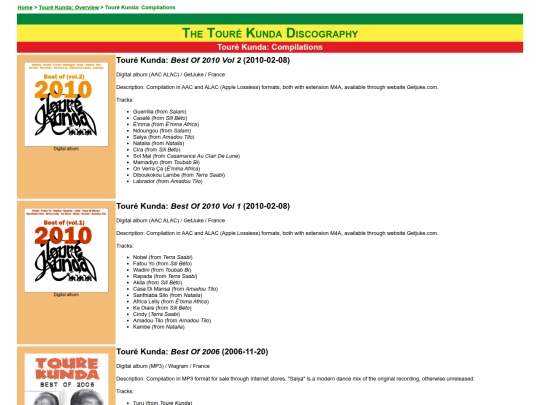This screenshot has width=540, height=405.
Task: Click the Vol 2 format line mentioning GetJuke
Action: pyautogui.click(x=170, y=75)
